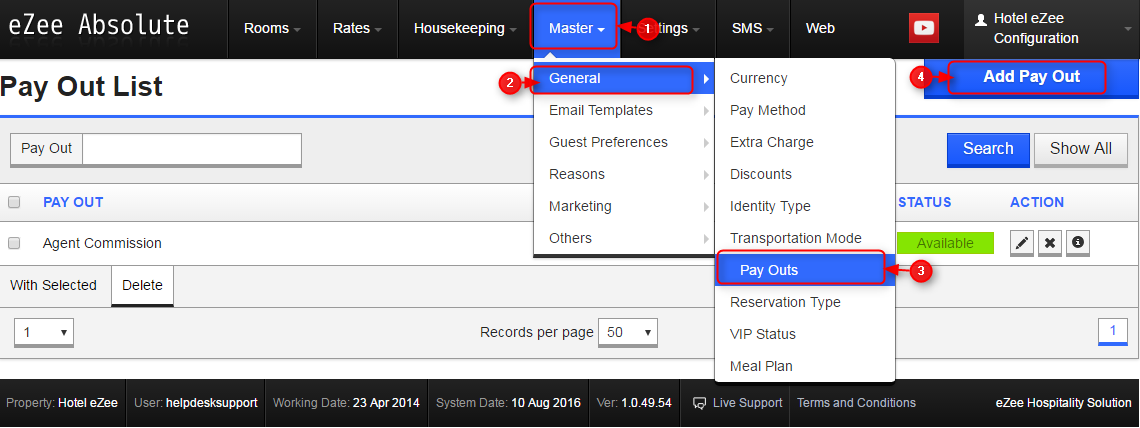Click Delete under With Selected
The image size is (1140, 428).
142,286
